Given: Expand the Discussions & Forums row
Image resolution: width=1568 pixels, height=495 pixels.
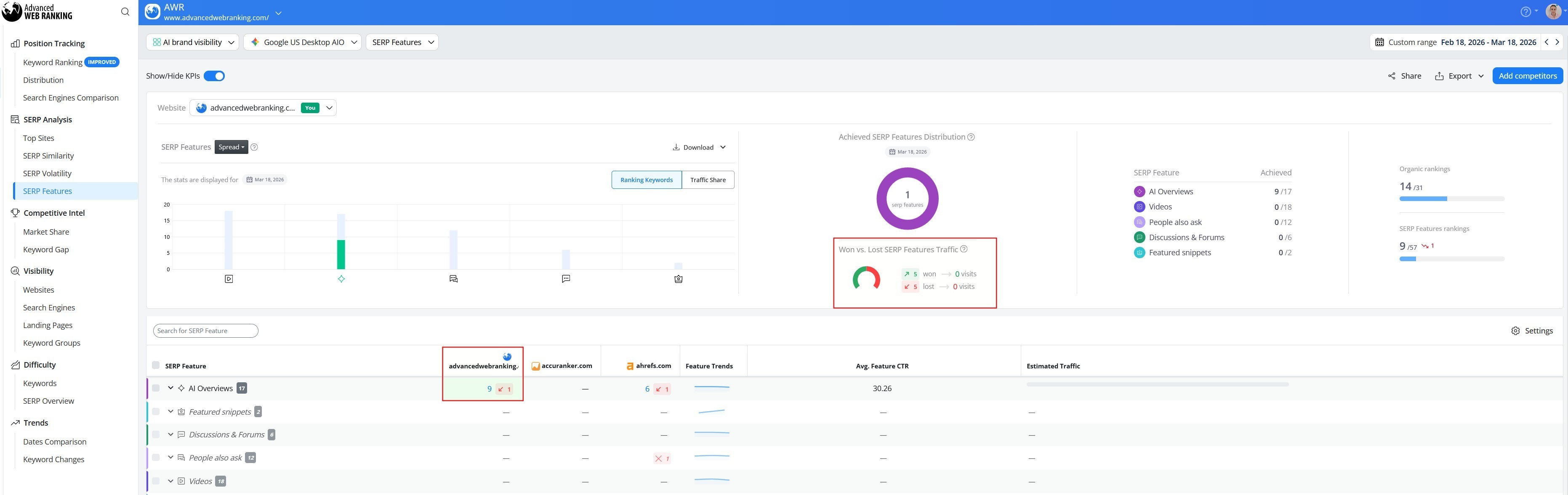Looking at the screenshot, I should point(170,434).
